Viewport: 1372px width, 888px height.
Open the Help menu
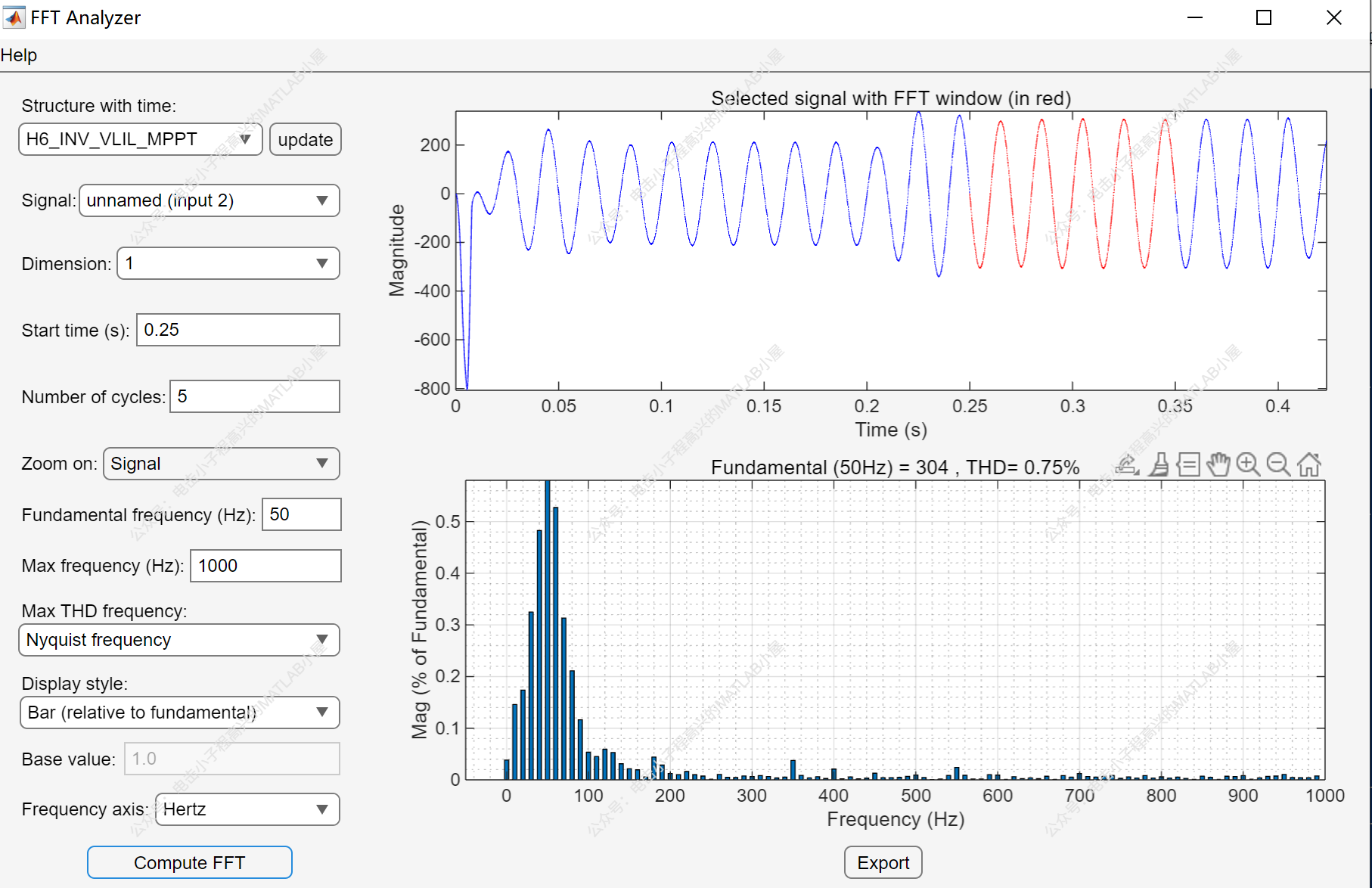click(19, 55)
